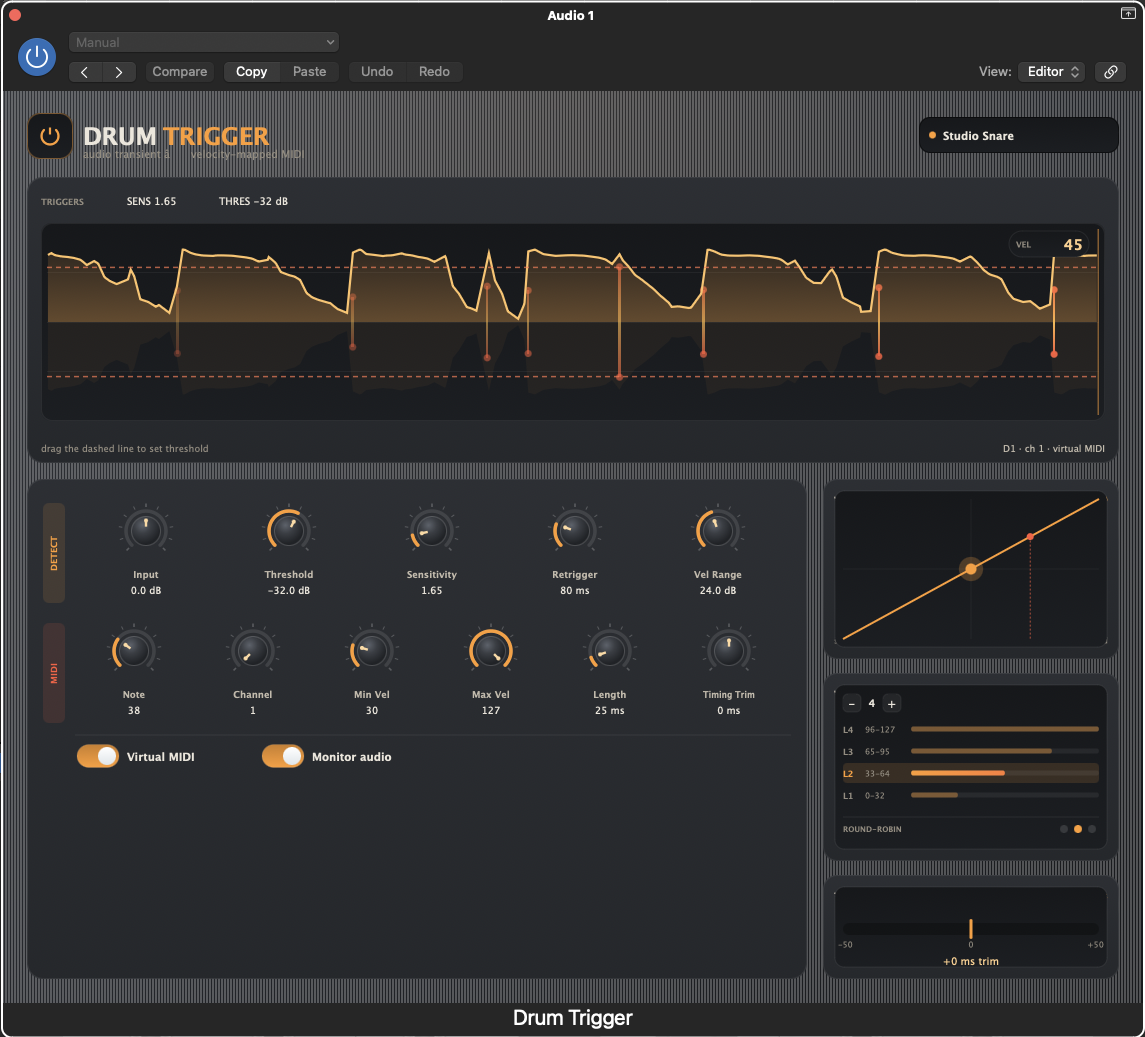The image size is (1145, 1037).
Task: Click the Max Vel value 127
Action: pos(491,711)
